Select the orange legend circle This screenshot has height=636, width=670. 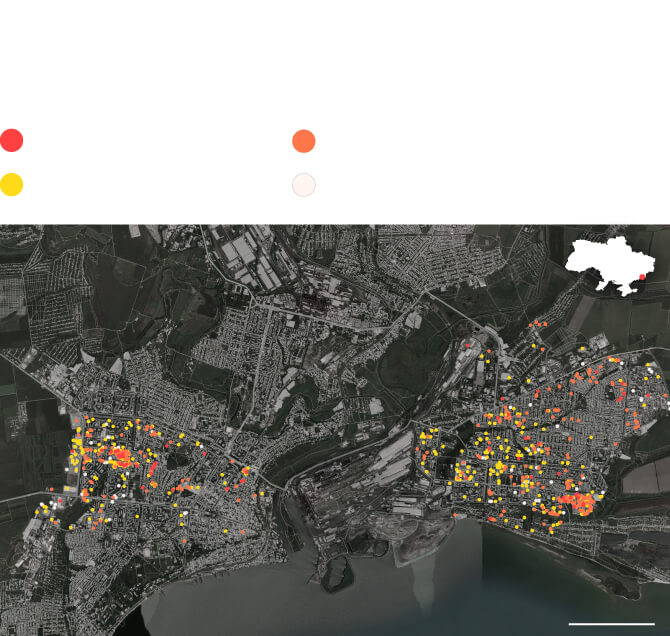click(x=304, y=141)
